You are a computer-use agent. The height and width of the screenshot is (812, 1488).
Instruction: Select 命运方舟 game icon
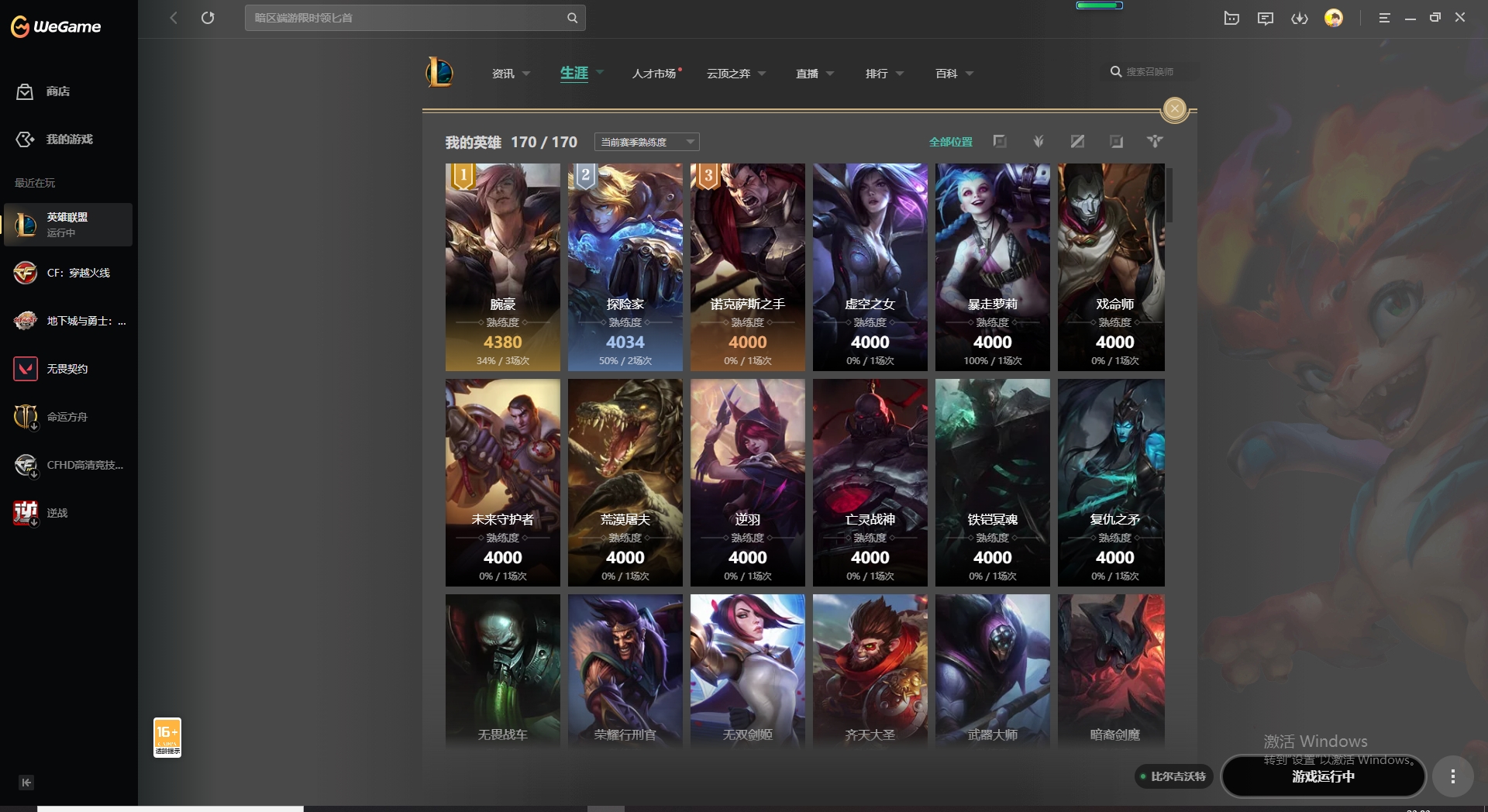pos(26,417)
